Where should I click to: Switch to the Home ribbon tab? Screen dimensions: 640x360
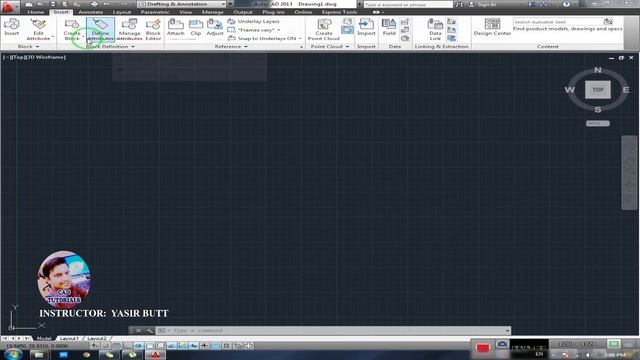click(x=36, y=12)
